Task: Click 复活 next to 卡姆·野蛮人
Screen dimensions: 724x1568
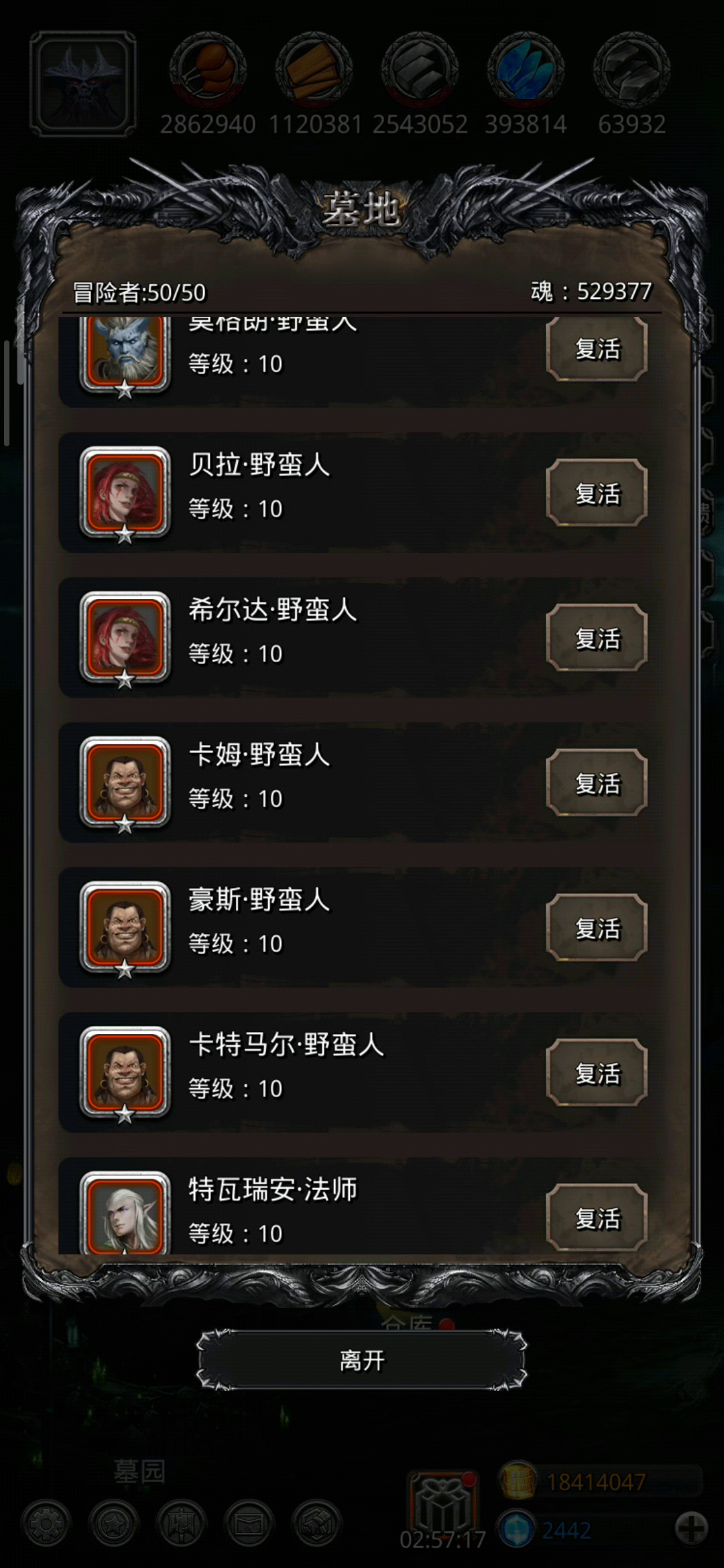Action: (597, 782)
